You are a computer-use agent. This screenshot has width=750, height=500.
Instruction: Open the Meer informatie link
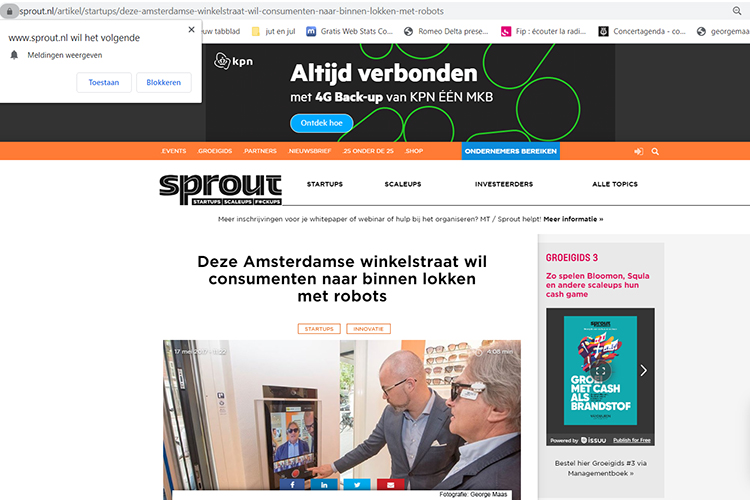click(x=573, y=219)
